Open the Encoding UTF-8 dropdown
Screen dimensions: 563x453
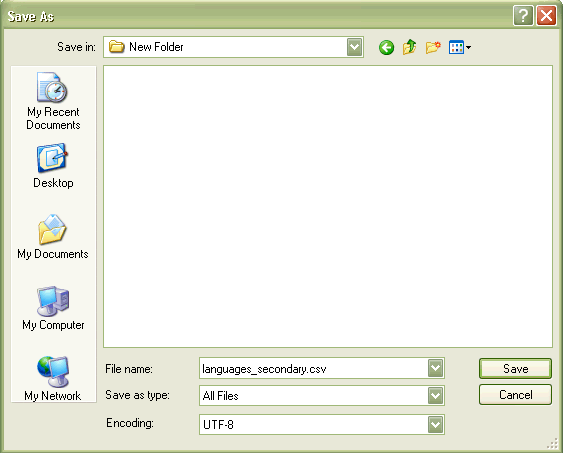[435, 425]
